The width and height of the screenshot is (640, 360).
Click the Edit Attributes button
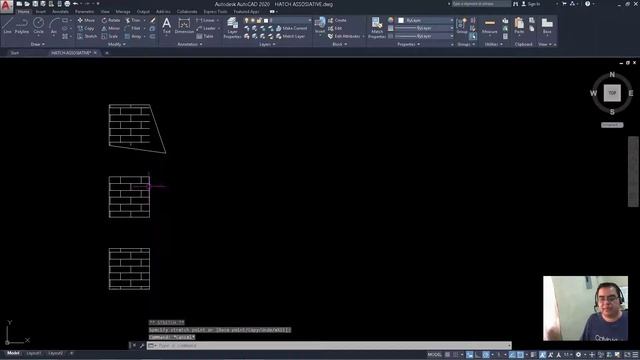tap(344, 36)
